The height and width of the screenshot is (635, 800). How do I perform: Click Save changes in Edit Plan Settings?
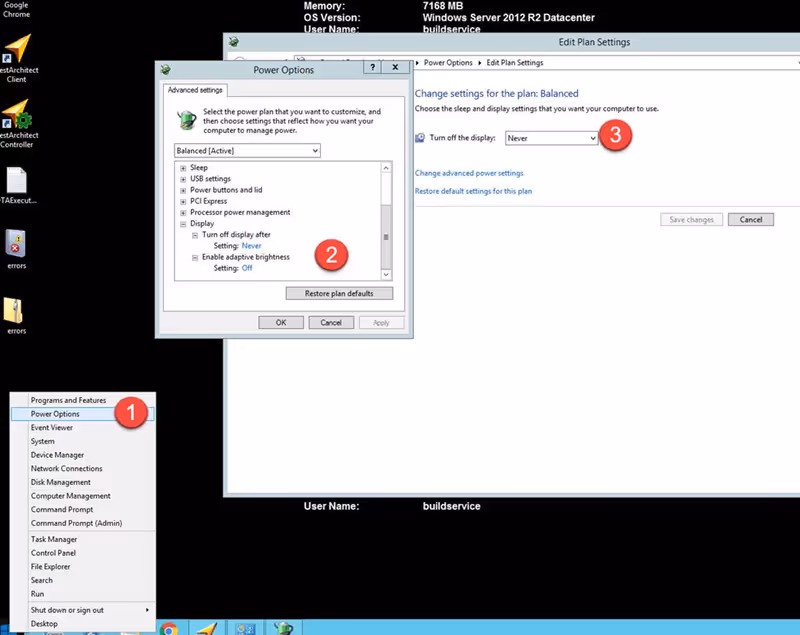(691, 220)
